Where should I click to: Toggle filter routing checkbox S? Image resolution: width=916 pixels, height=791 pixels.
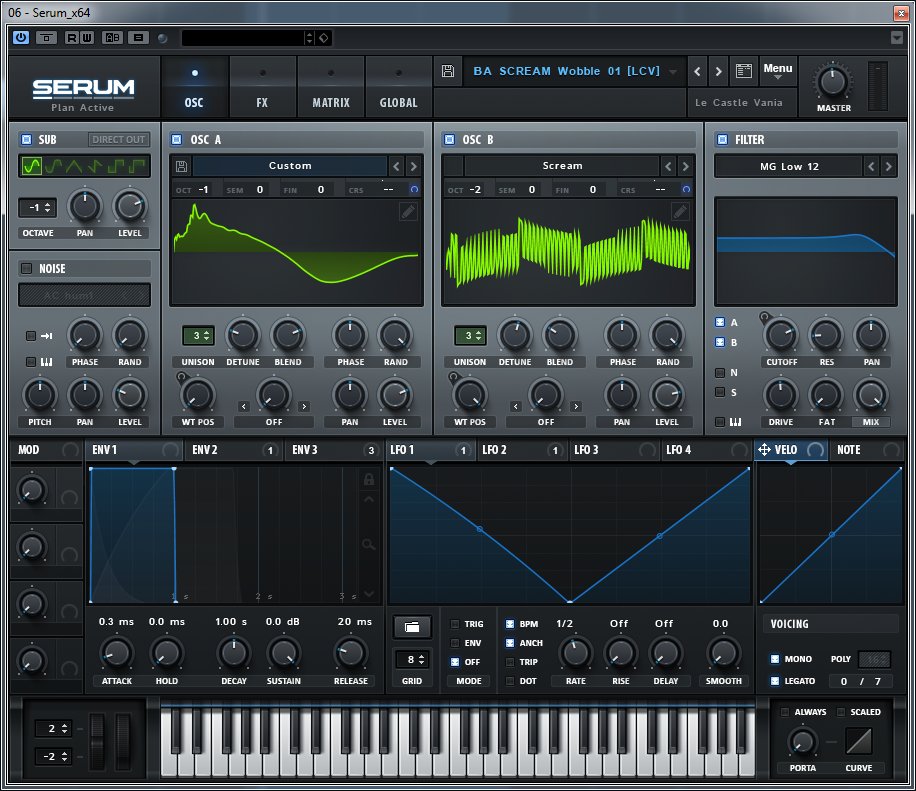(x=720, y=392)
